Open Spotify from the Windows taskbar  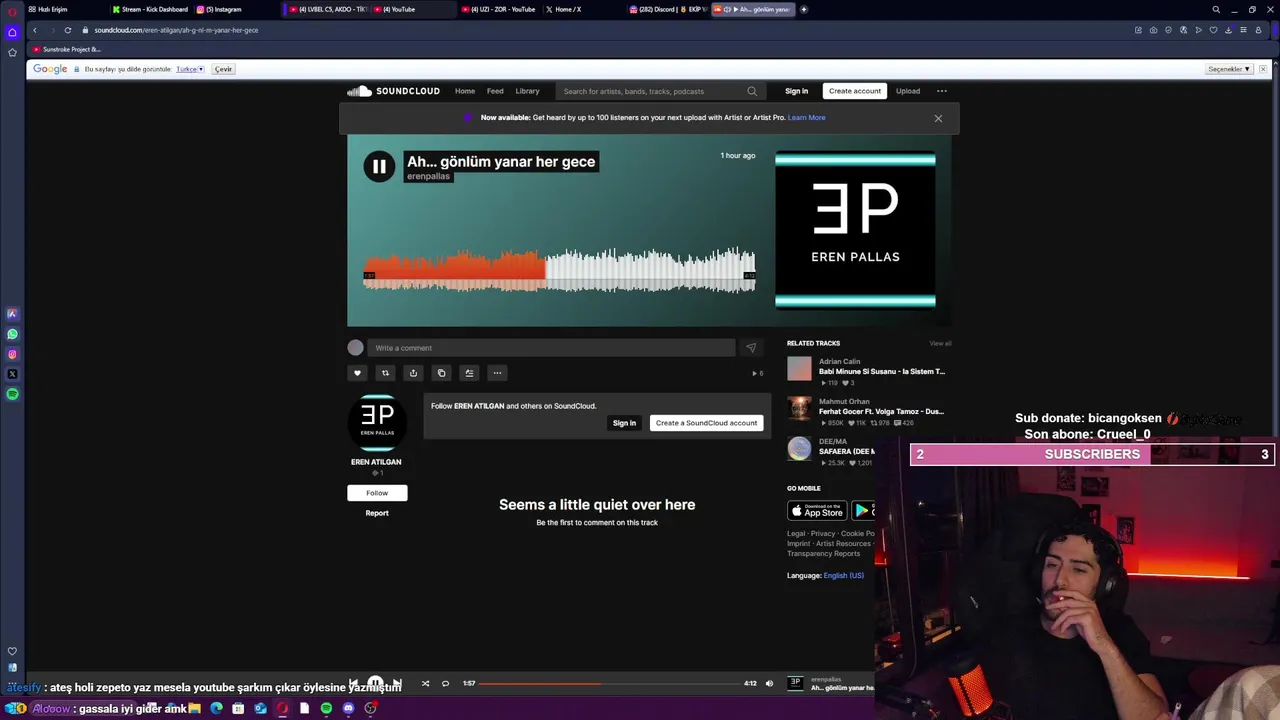326,708
